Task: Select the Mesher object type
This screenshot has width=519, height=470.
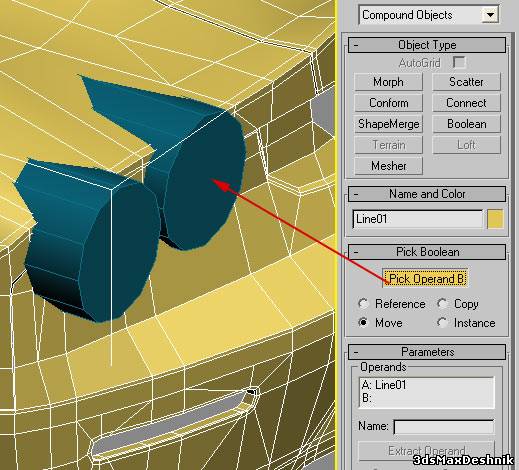Action: (x=388, y=166)
